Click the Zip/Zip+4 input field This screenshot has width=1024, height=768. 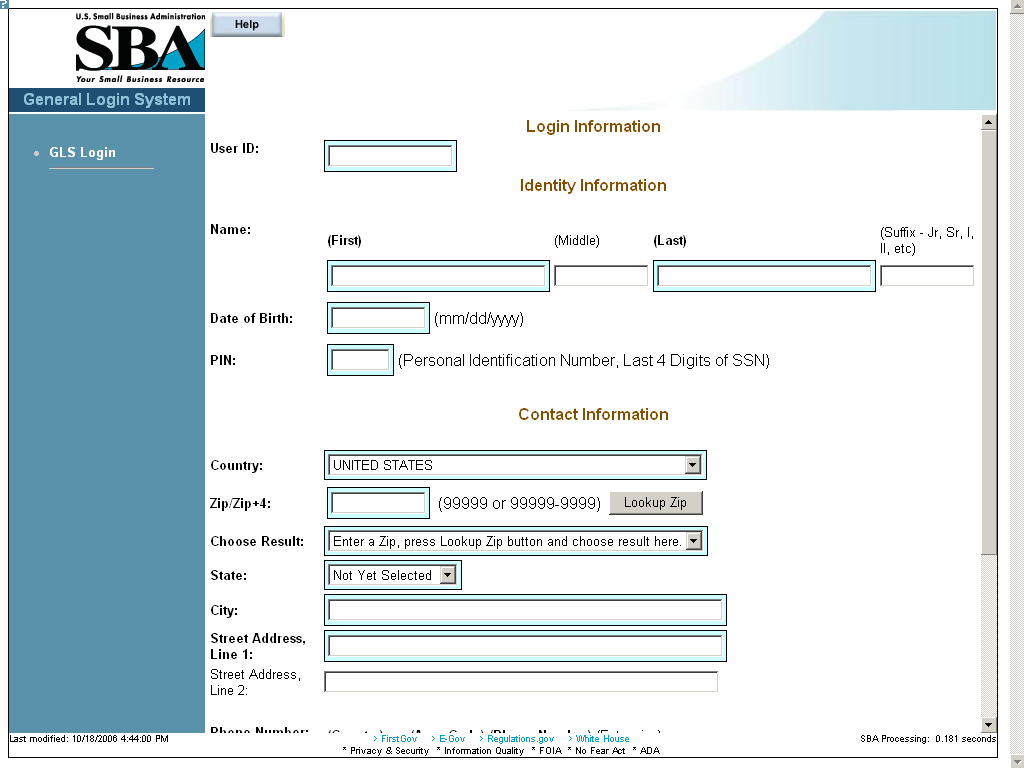tap(378, 503)
